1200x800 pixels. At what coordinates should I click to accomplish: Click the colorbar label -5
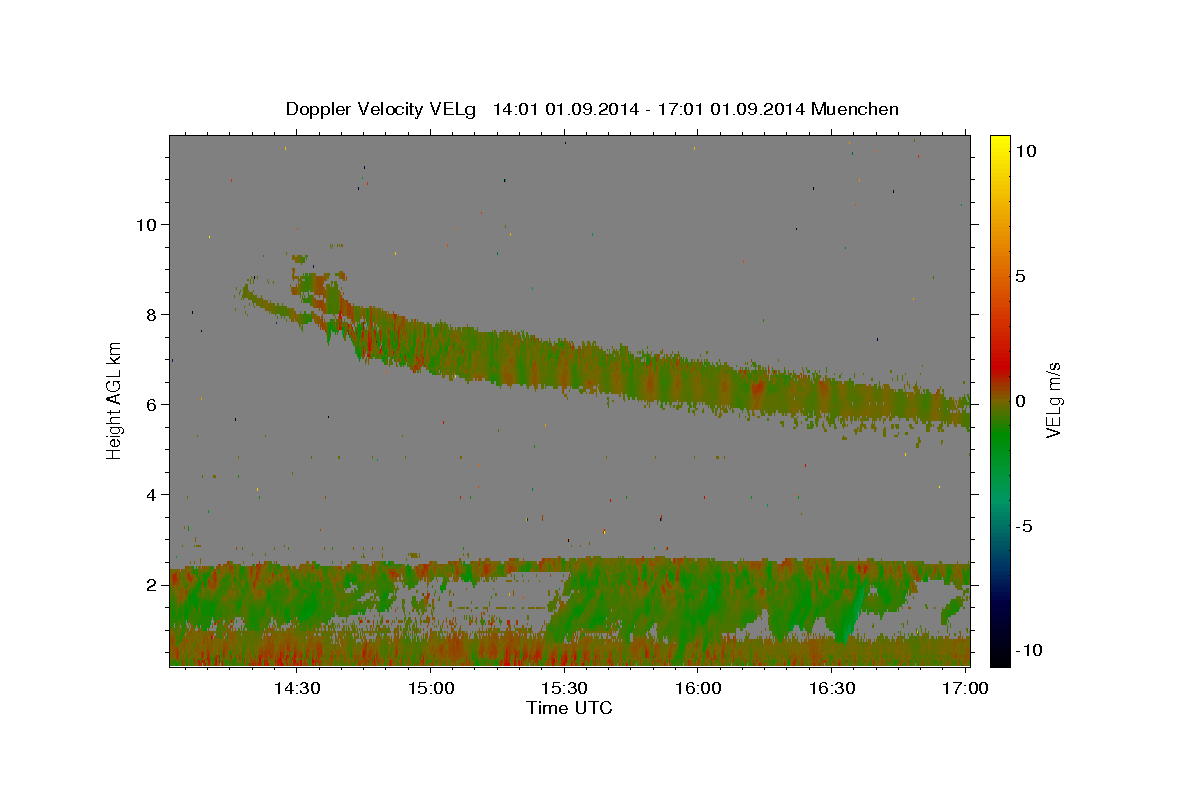coord(1024,526)
